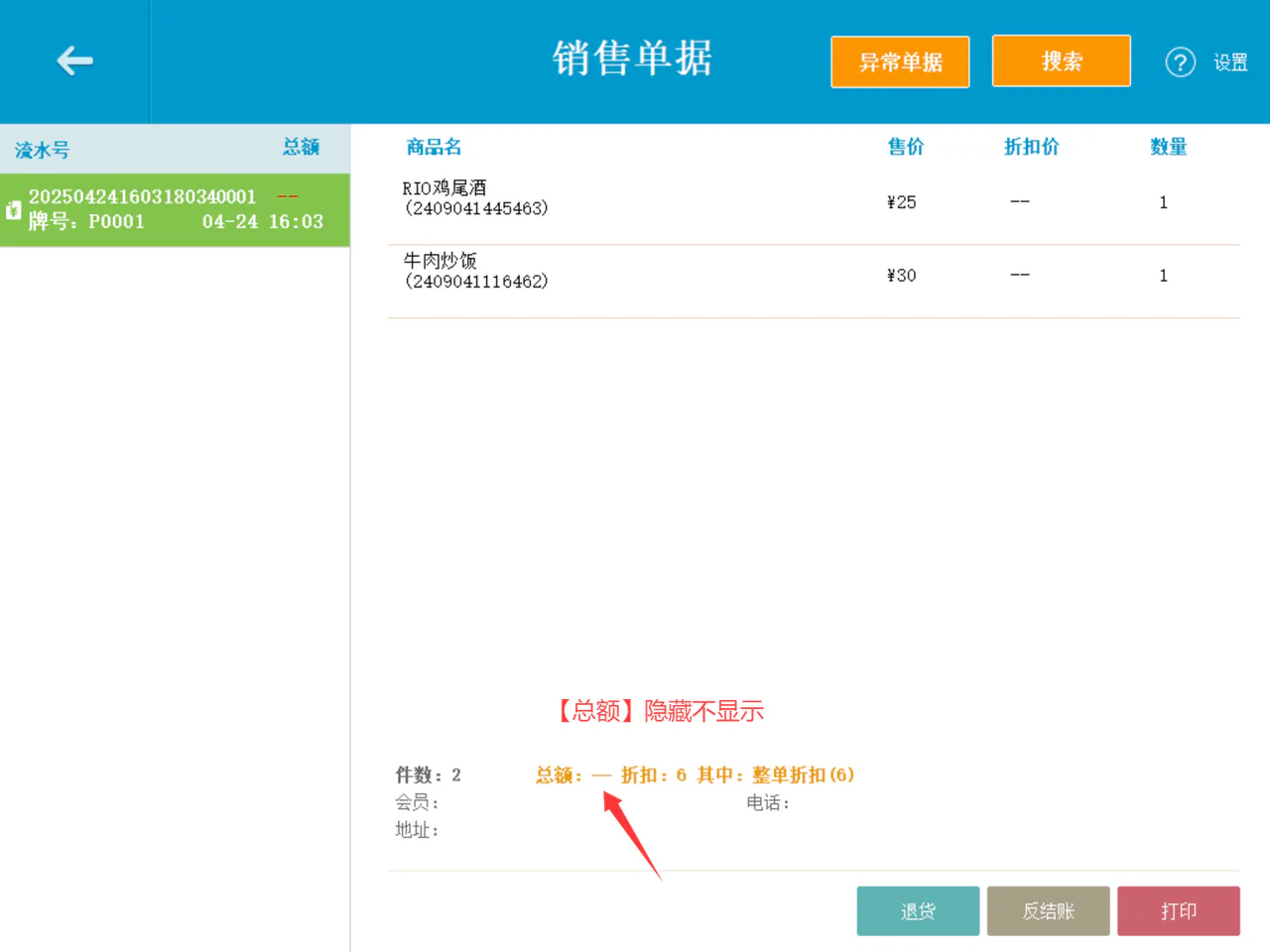Click the 04-24 16:03 order timestamp

pos(263,222)
